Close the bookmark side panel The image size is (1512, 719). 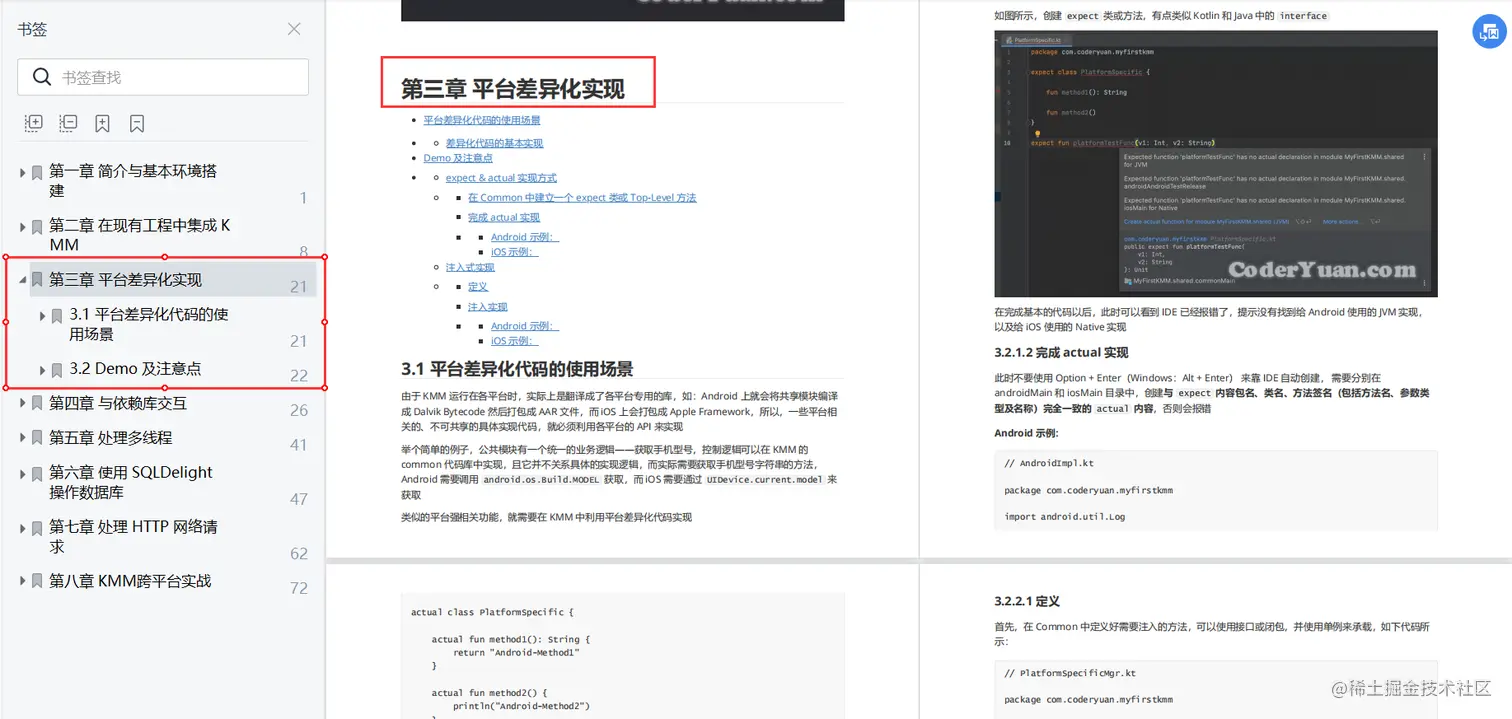(293, 29)
